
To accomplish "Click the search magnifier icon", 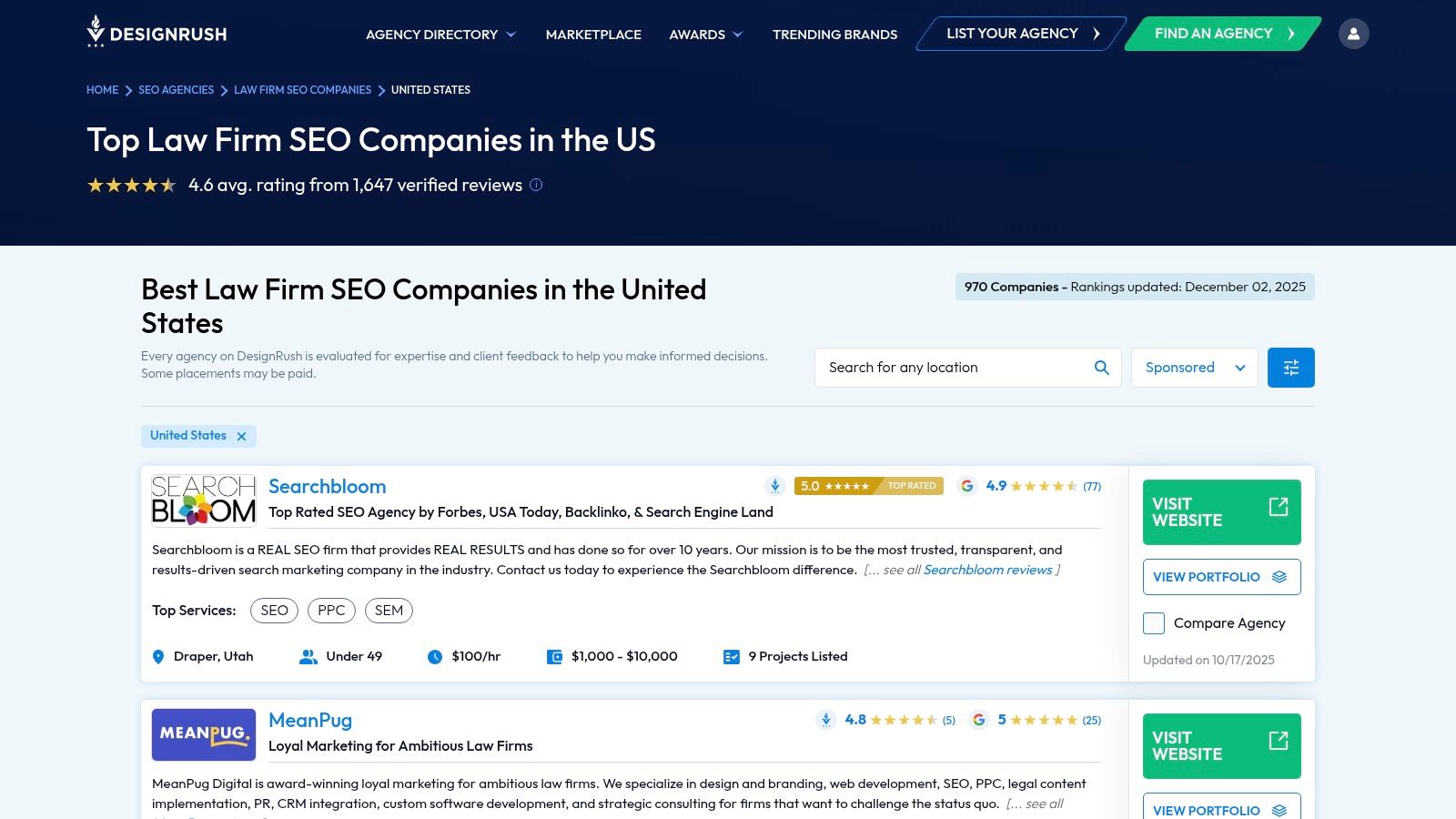I will pyautogui.click(x=1101, y=368).
